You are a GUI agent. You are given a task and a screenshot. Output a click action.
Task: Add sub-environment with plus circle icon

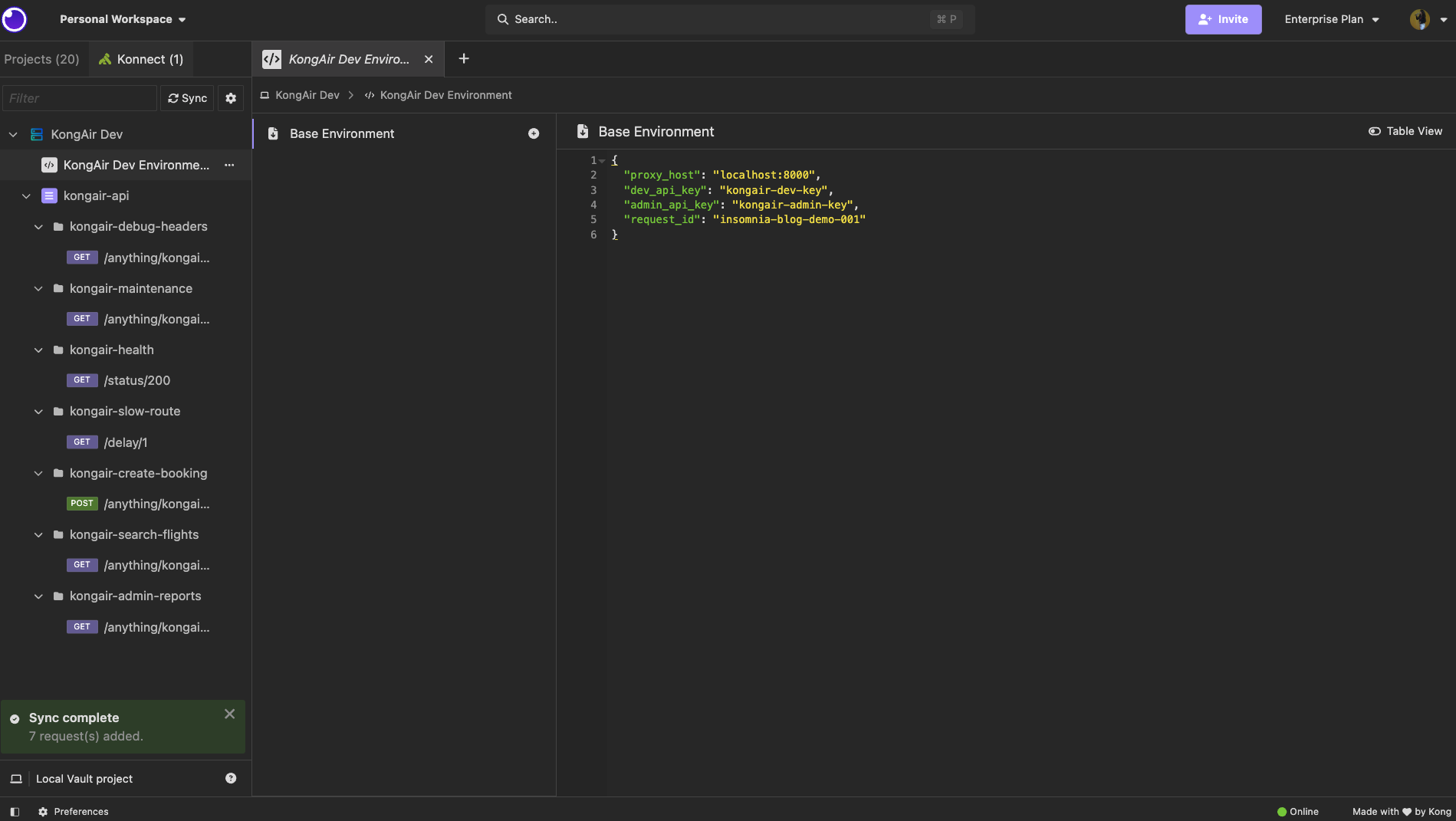pyautogui.click(x=534, y=133)
